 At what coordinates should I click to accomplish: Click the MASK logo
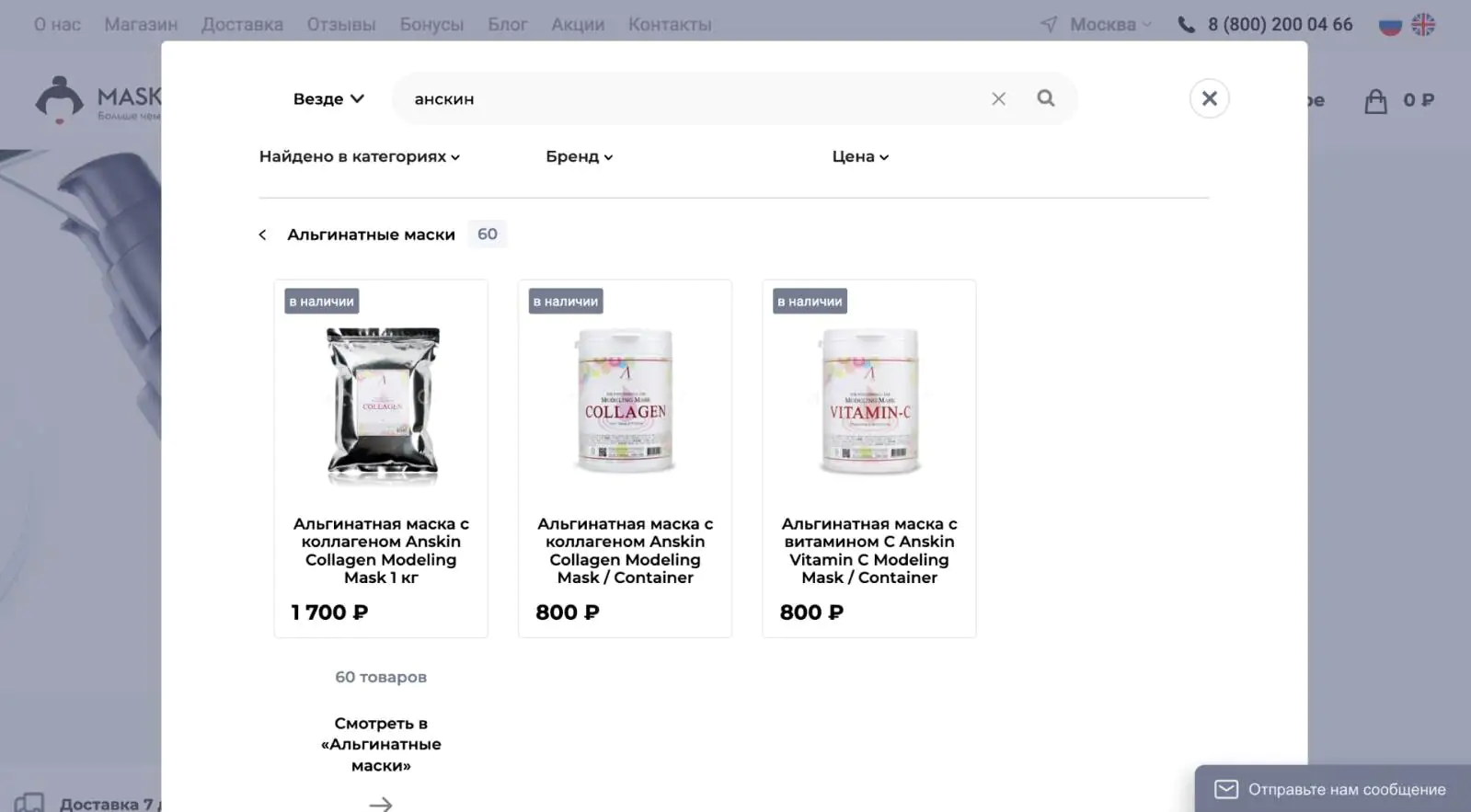(98, 100)
